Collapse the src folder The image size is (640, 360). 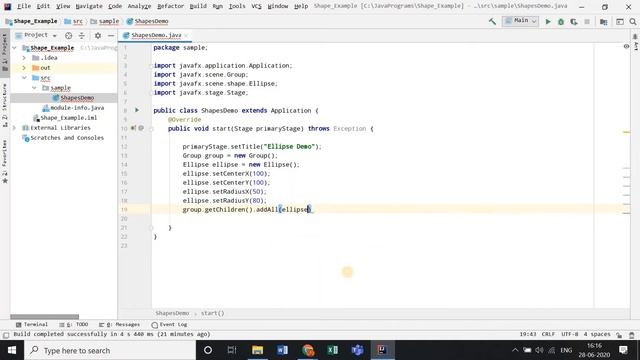click(x=24, y=78)
